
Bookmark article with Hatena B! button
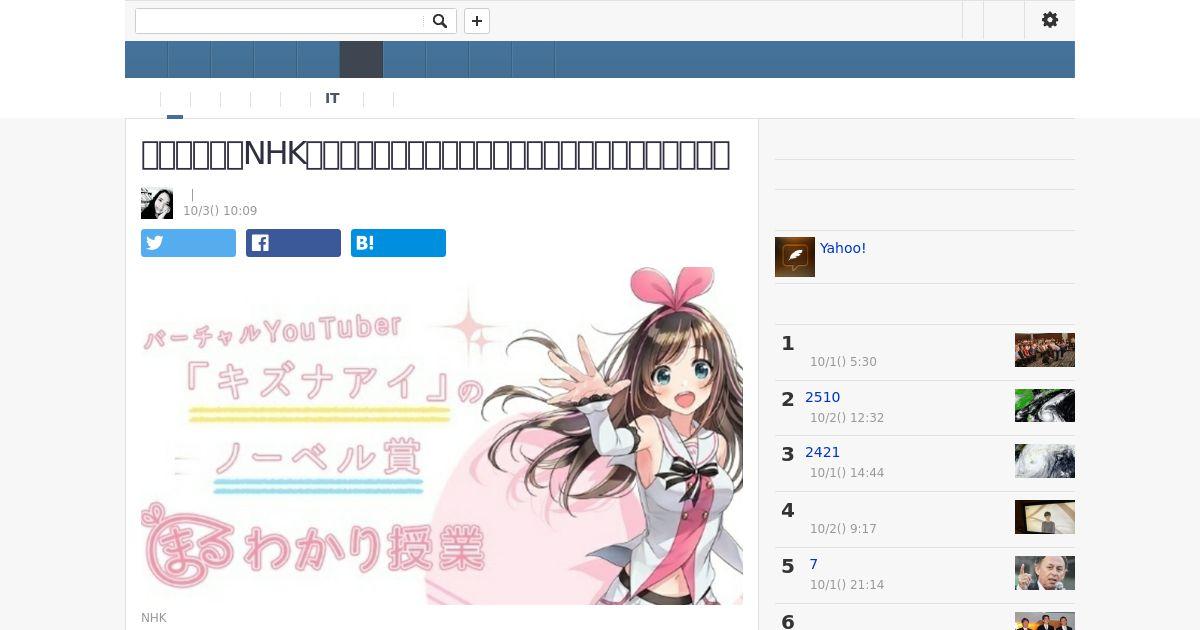point(398,243)
